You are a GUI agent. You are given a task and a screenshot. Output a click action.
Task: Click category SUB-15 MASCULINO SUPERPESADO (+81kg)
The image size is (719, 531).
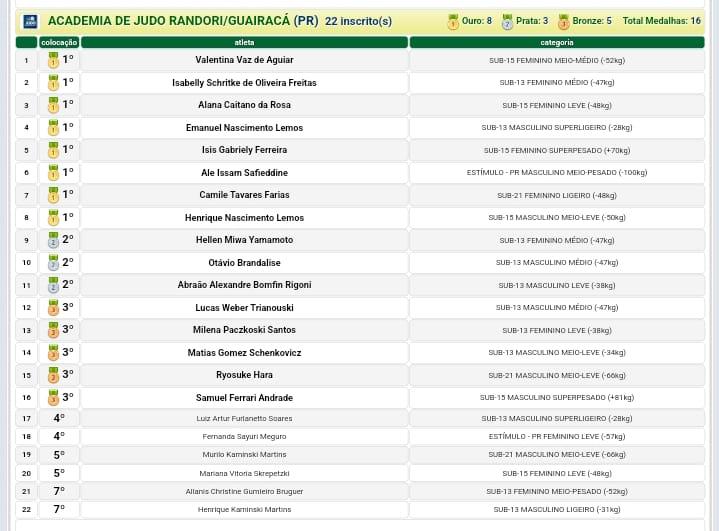click(x=557, y=398)
